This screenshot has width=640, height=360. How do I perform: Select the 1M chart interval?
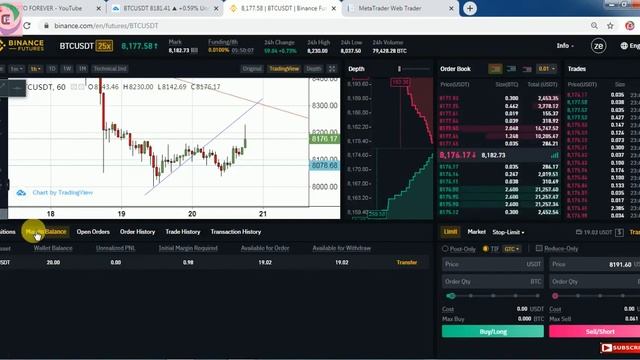tap(82, 69)
